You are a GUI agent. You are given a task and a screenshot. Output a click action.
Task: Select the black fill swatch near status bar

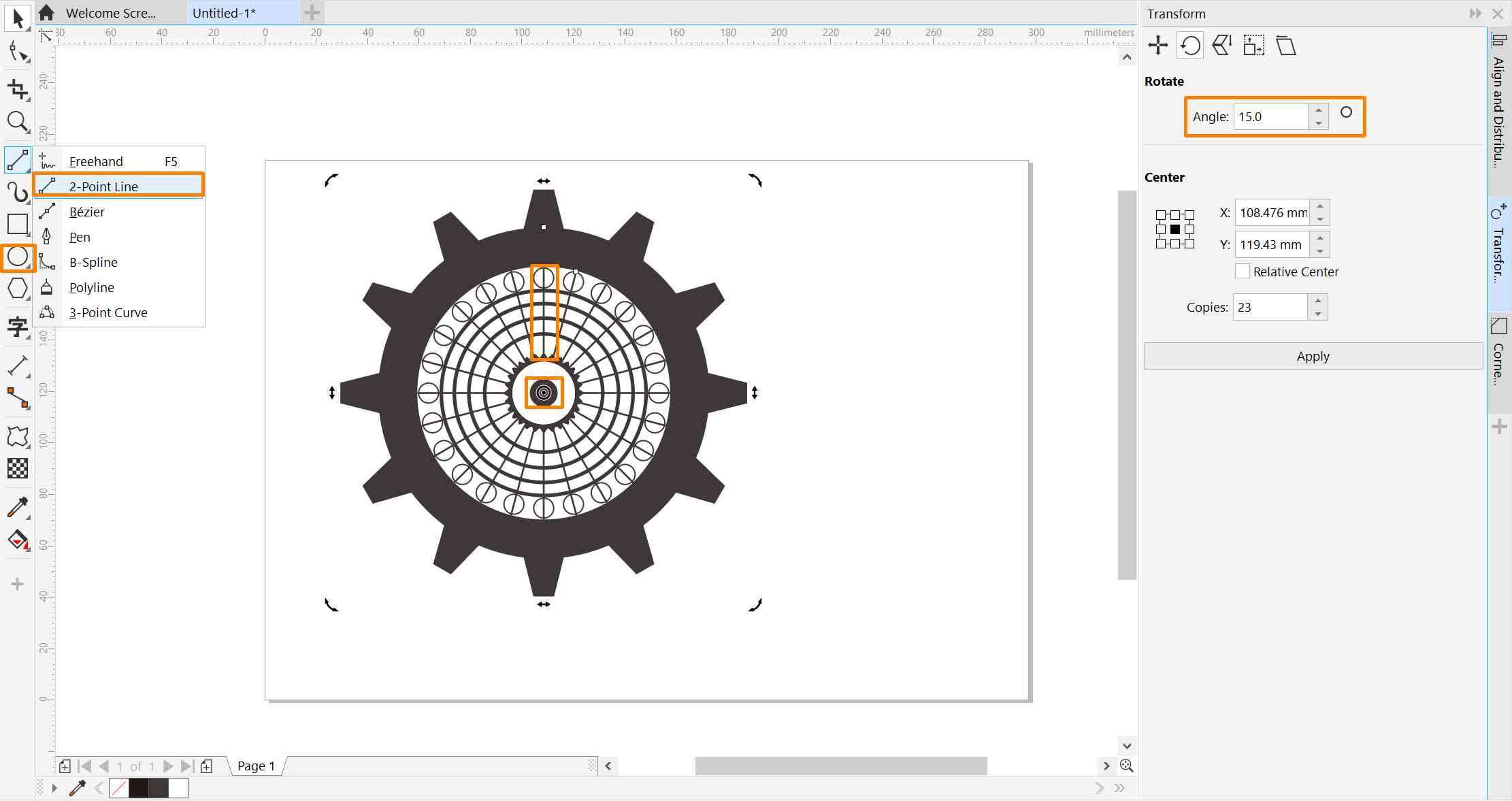coord(139,787)
